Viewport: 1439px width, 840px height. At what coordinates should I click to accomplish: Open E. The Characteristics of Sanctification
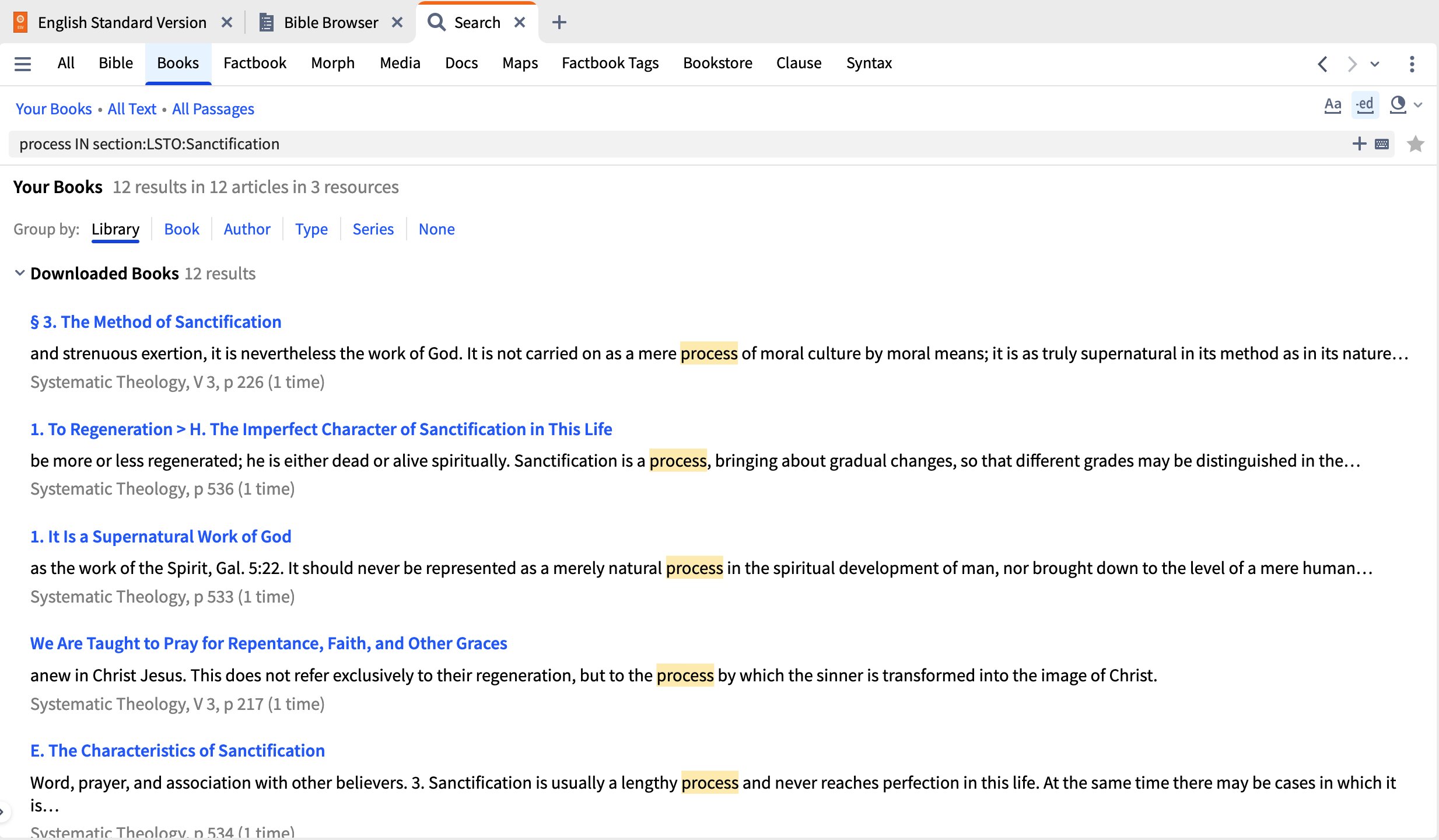click(x=177, y=751)
